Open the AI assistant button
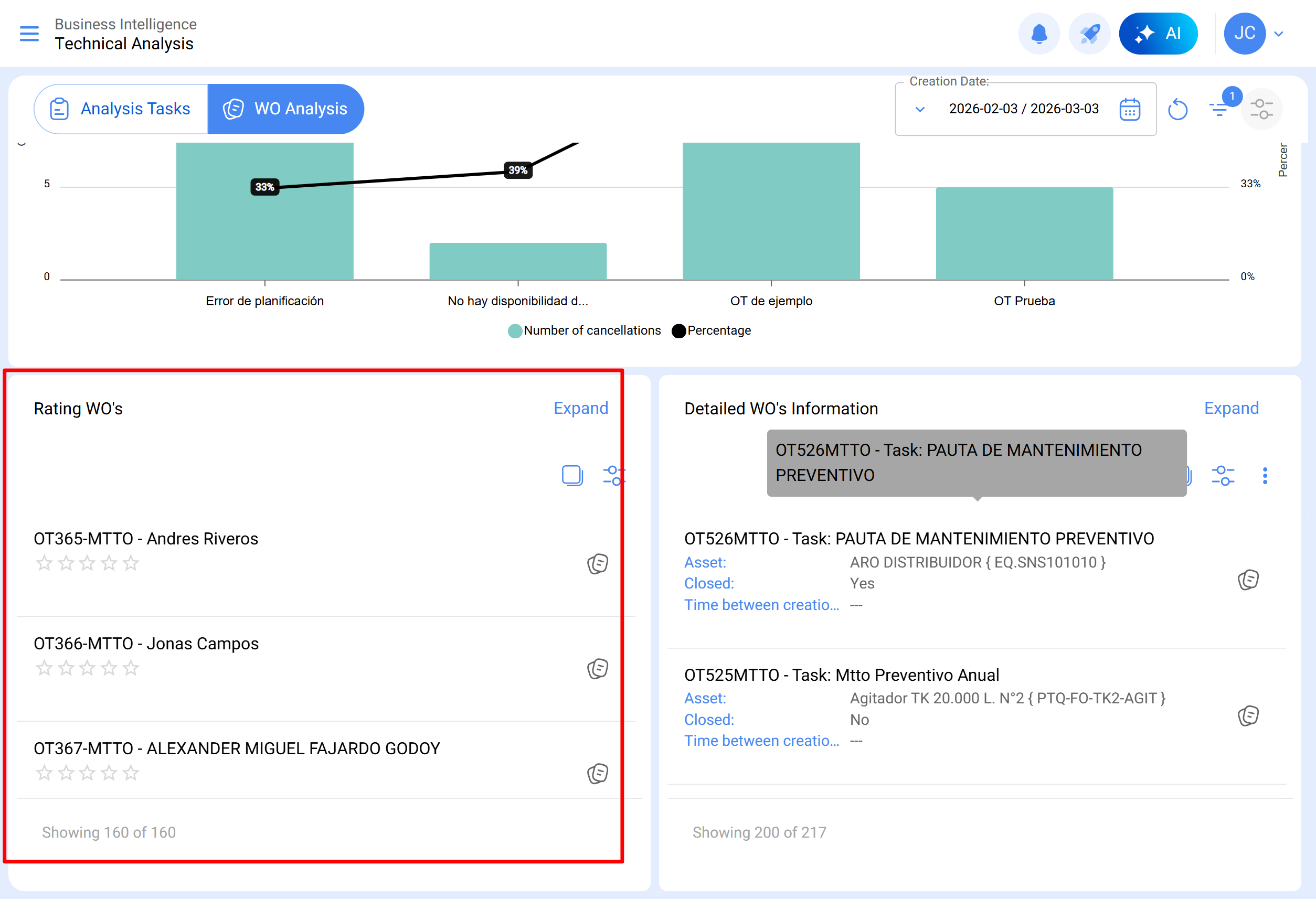This screenshot has height=899, width=1316. tap(1158, 34)
